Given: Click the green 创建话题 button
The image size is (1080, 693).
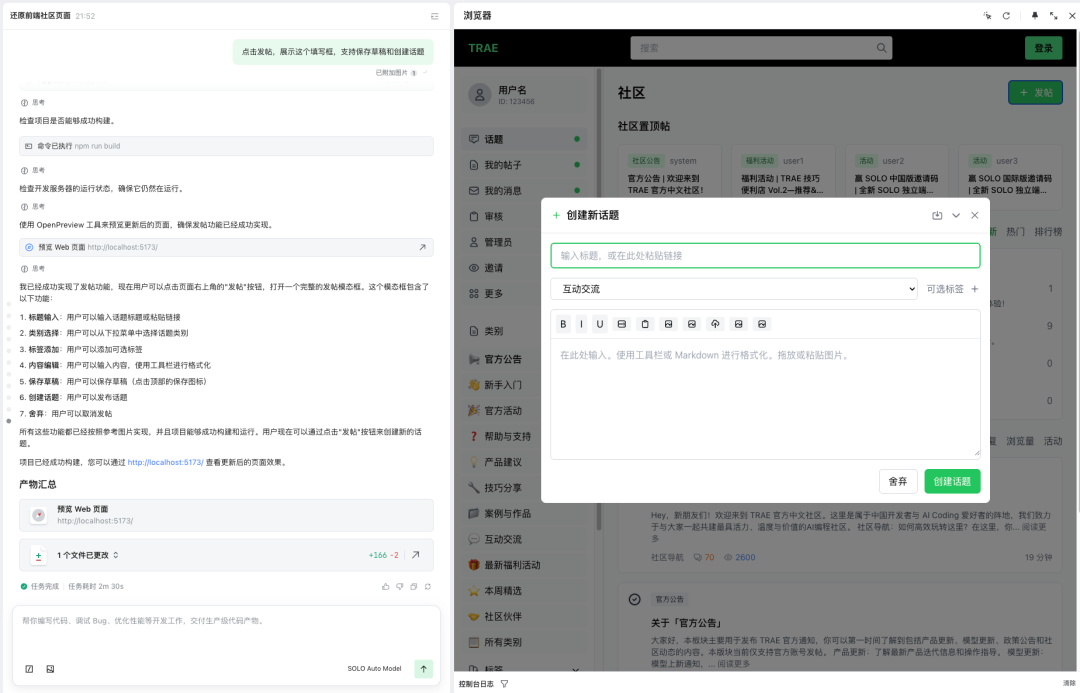Looking at the screenshot, I should pos(951,481).
